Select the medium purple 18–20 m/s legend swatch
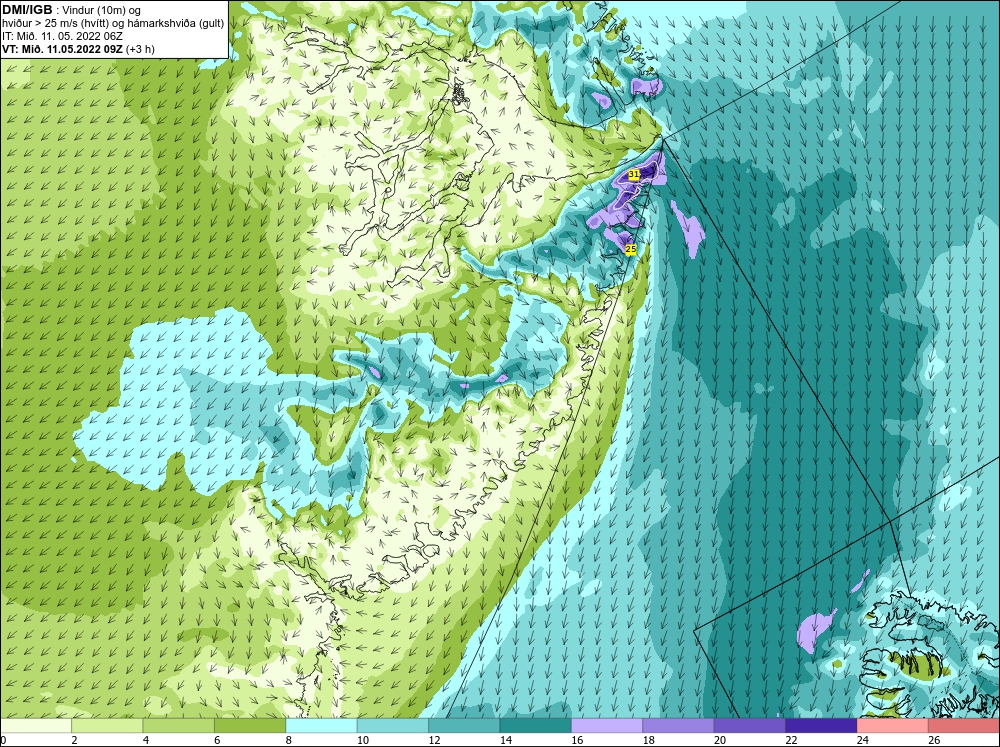This screenshot has height=747, width=1000. (679, 725)
